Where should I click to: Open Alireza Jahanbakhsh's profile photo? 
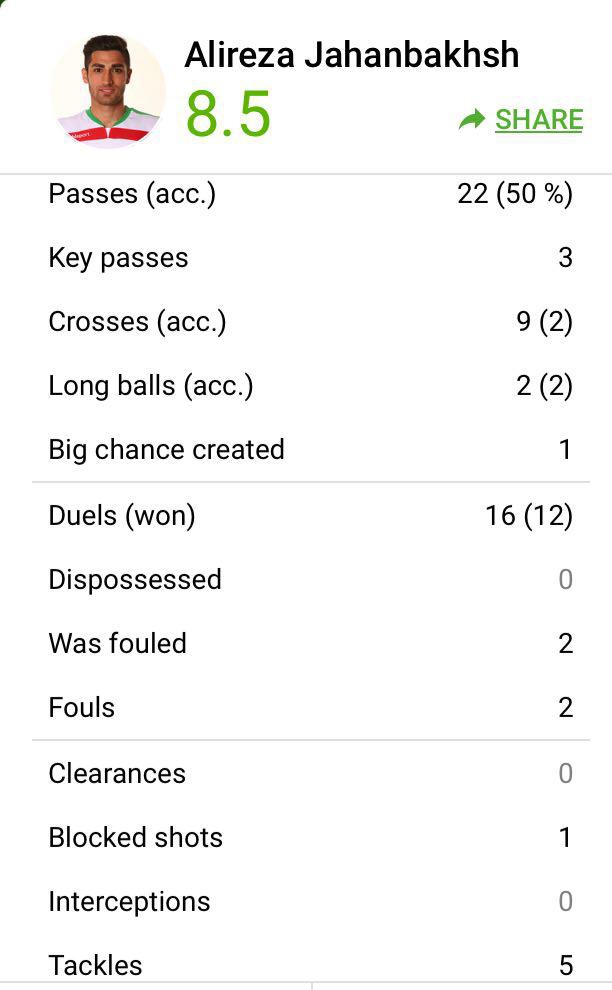tap(107, 92)
